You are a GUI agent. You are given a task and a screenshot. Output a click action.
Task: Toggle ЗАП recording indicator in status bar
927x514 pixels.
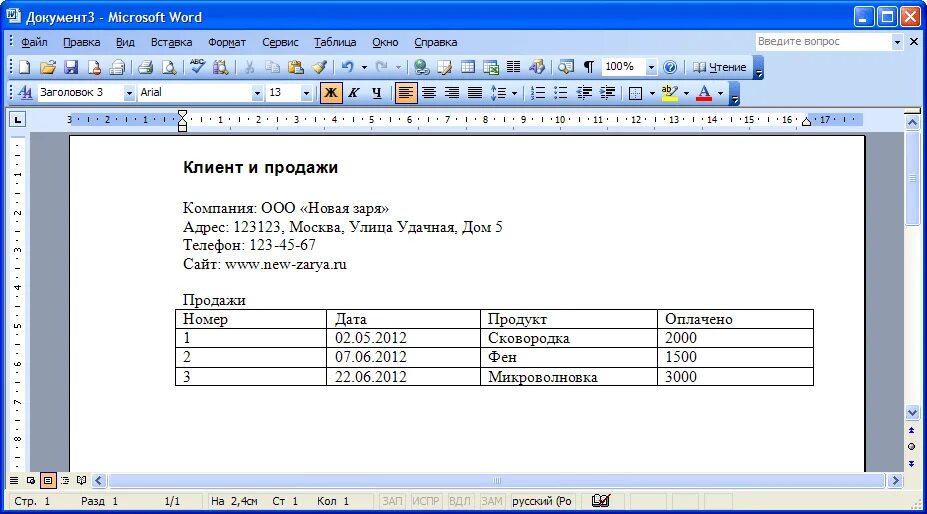point(392,501)
